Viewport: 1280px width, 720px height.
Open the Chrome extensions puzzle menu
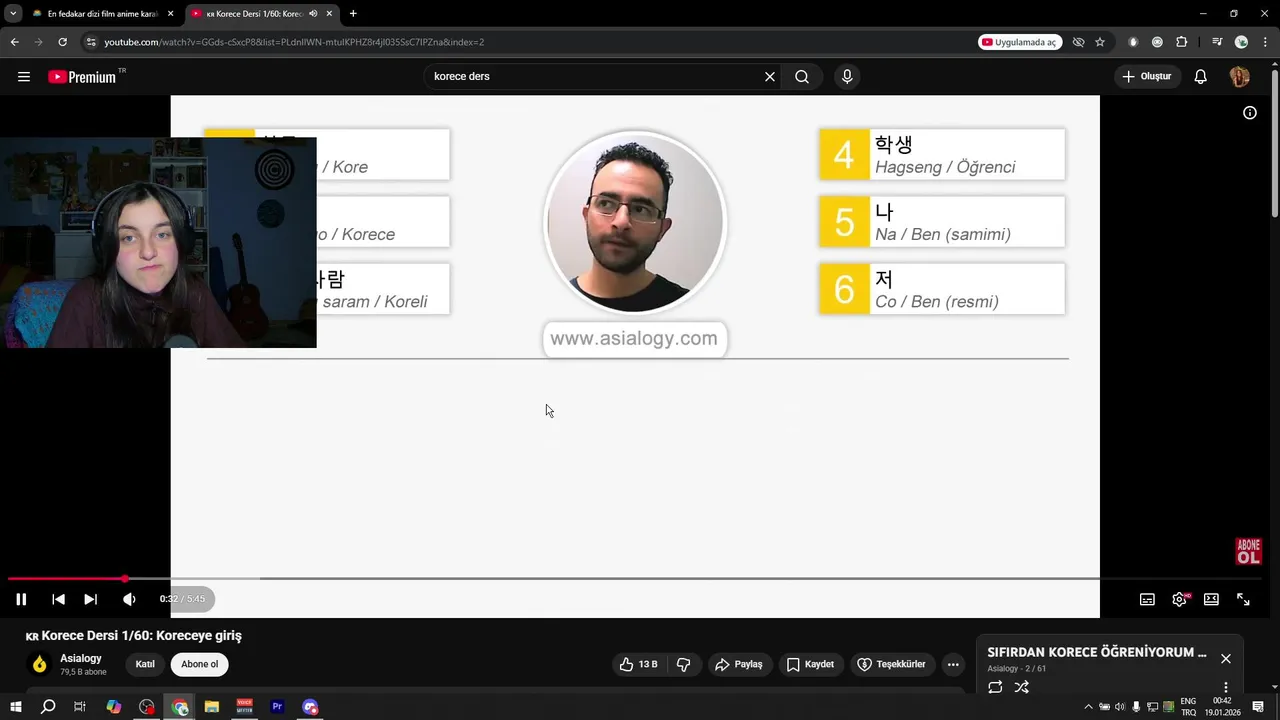[1181, 42]
